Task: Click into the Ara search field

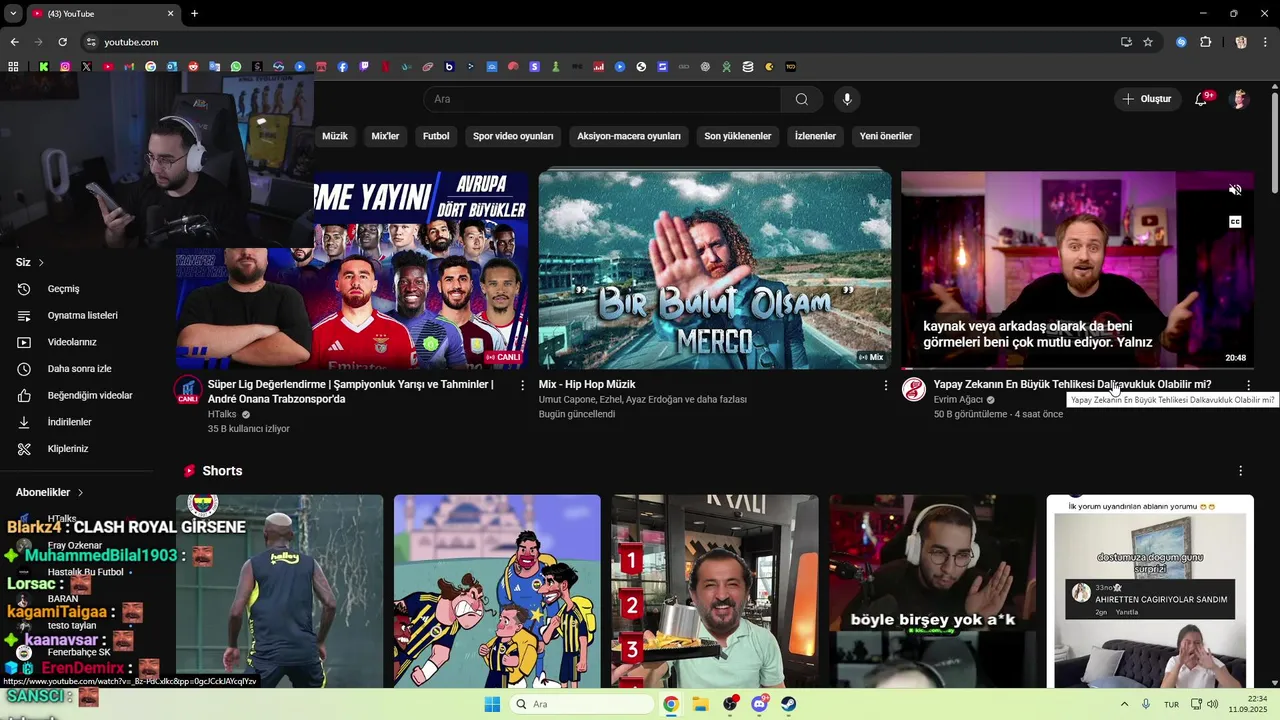Action: click(x=602, y=99)
